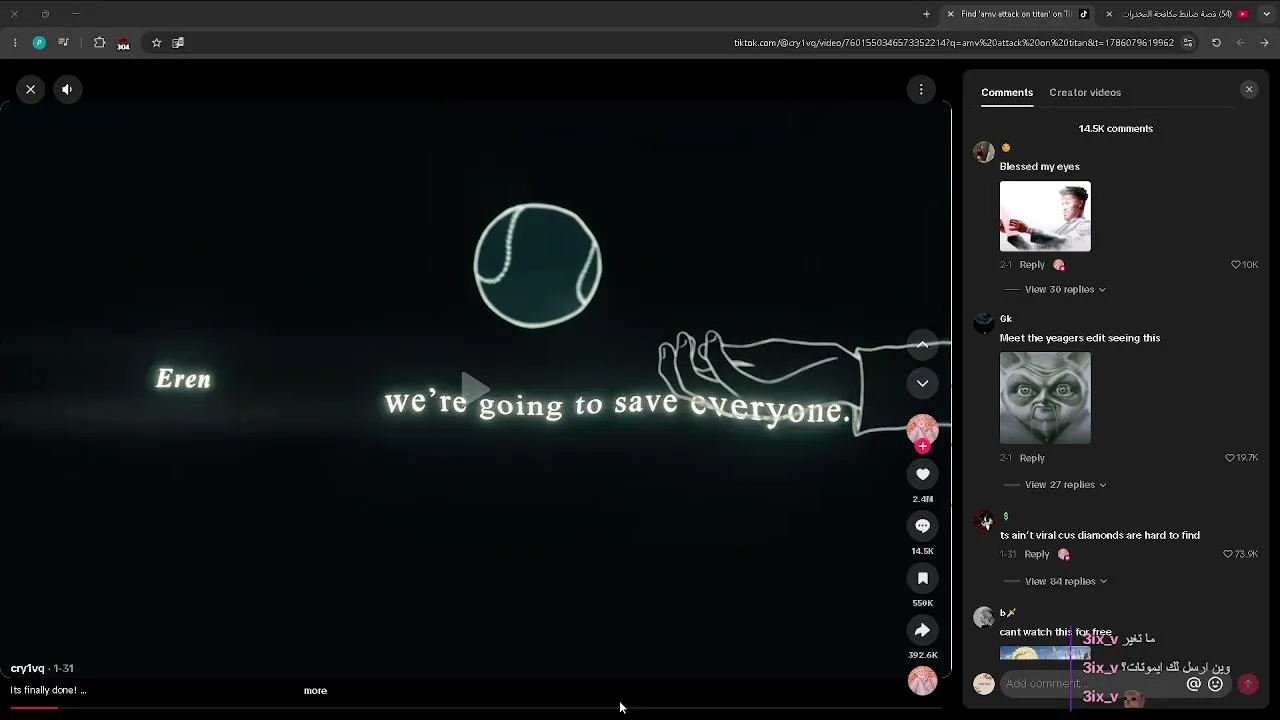The image size is (1280, 720).
Task: Open site information settings icon in address bar
Action: tap(1188, 43)
